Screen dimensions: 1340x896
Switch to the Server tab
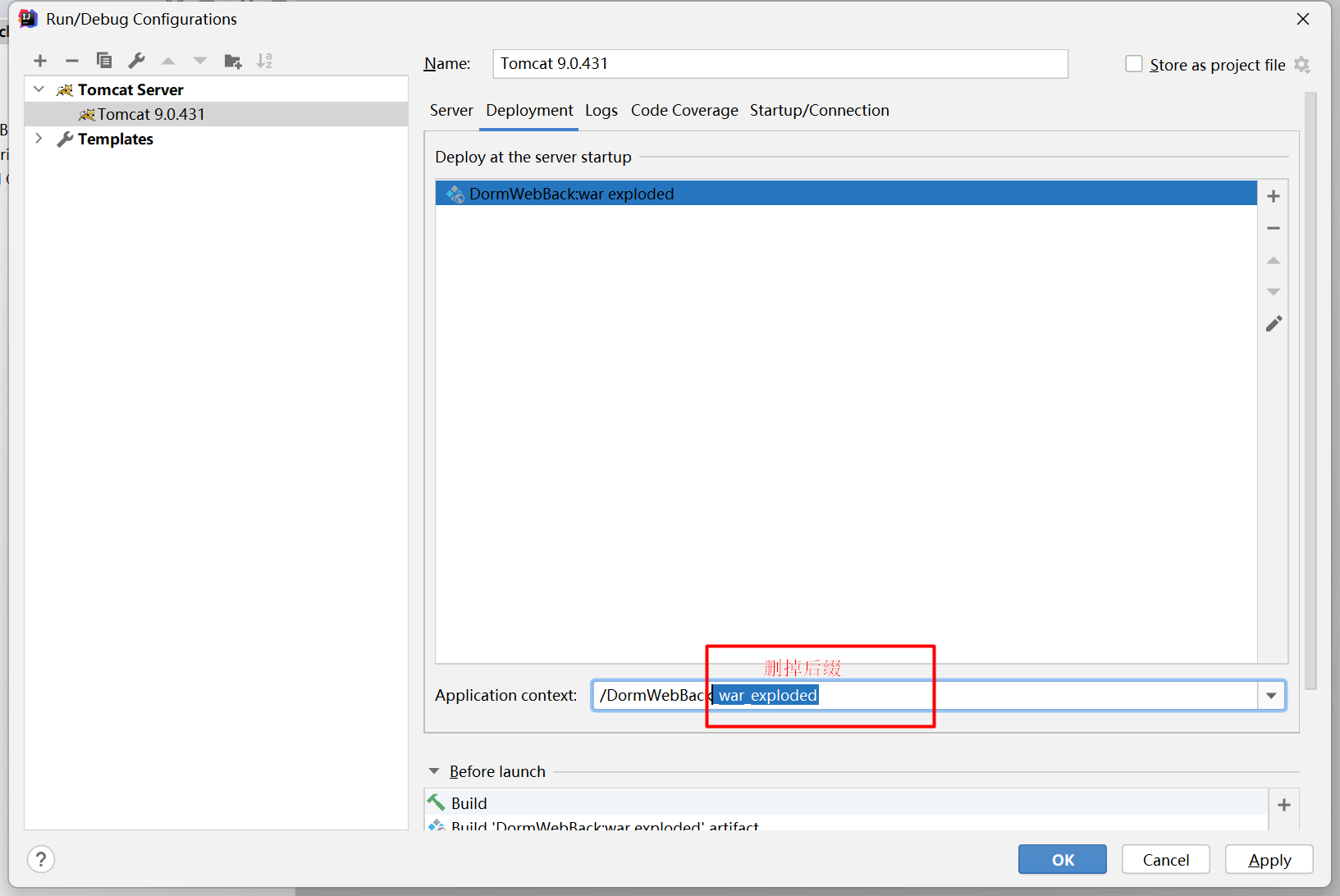tap(451, 111)
